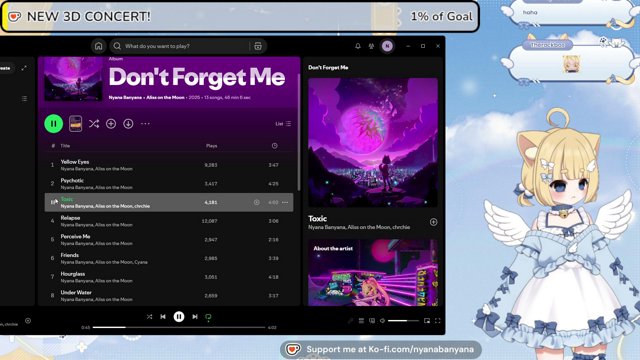Click the Alias on the Moon link in album header
The height and width of the screenshot is (360, 640).
point(165,98)
